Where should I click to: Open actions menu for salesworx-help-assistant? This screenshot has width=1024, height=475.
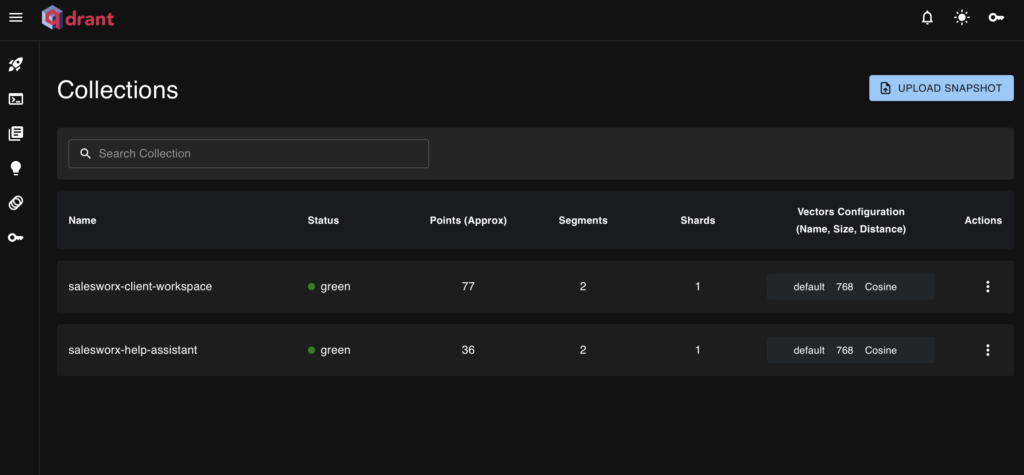tap(988, 350)
